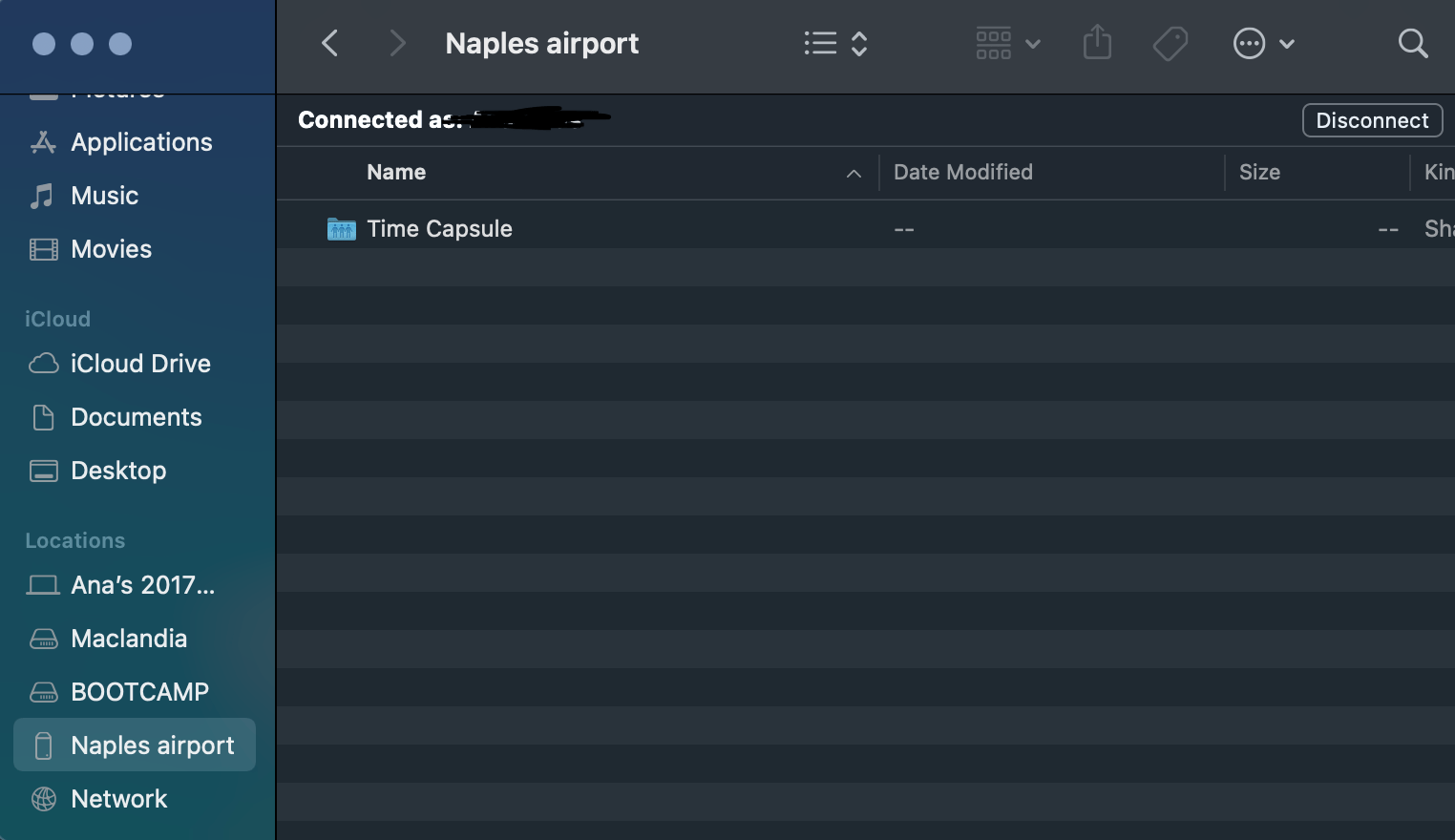
Task: Click the Network globe icon in sidebar
Action: (x=44, y=799)
